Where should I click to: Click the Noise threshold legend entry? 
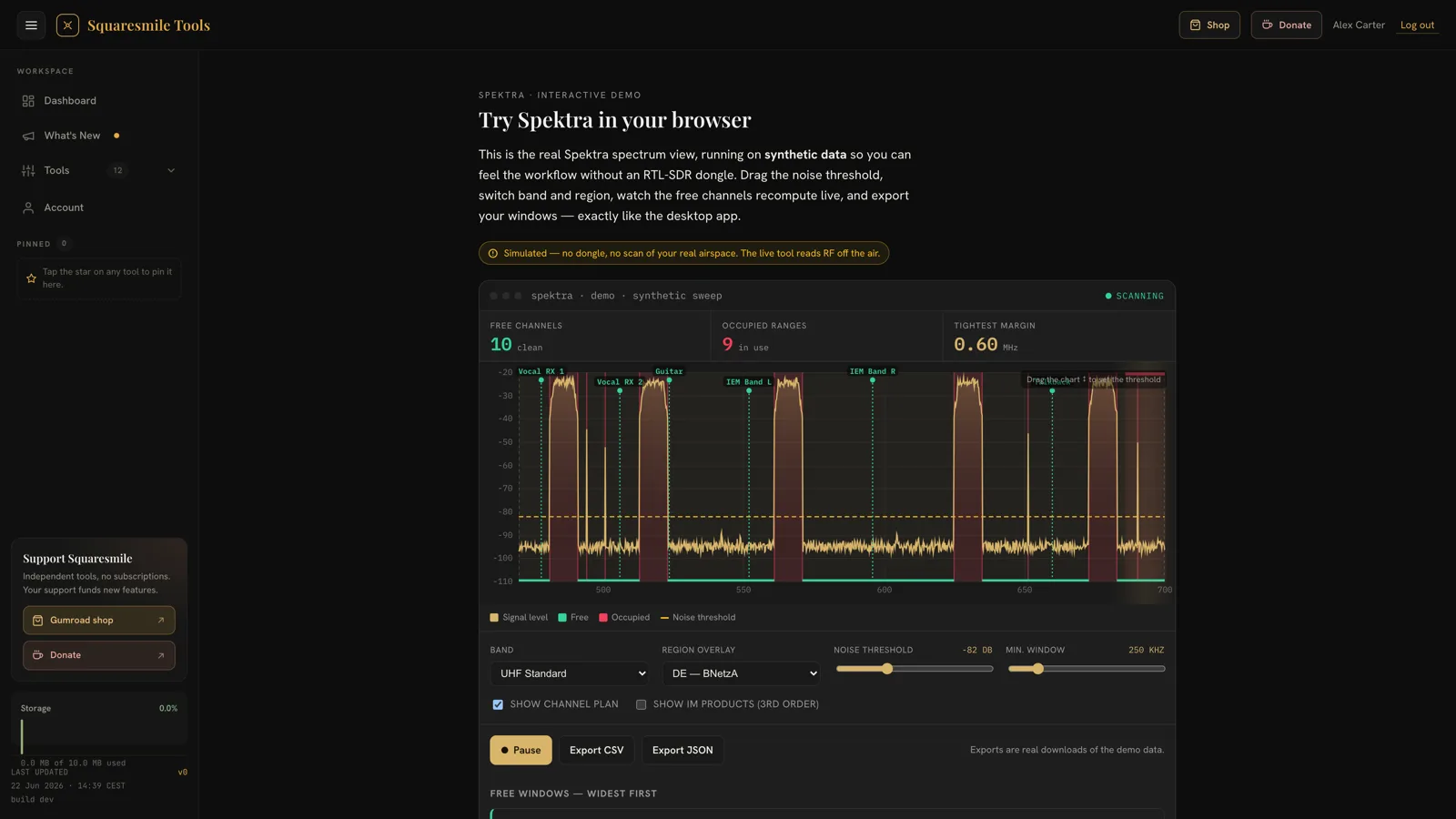point(698,617)
